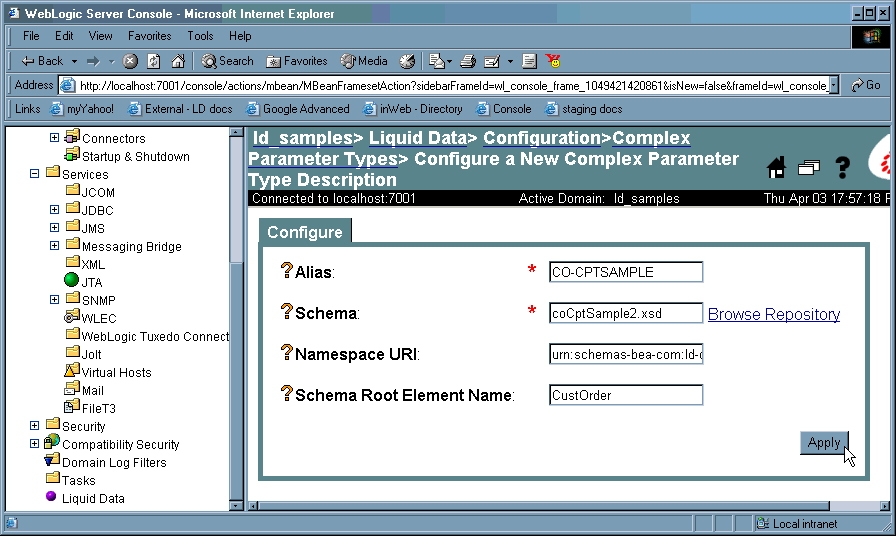Viewport: 896px width, 536px height.
Task: Click the green JTA icon
Action: (71, 280)
